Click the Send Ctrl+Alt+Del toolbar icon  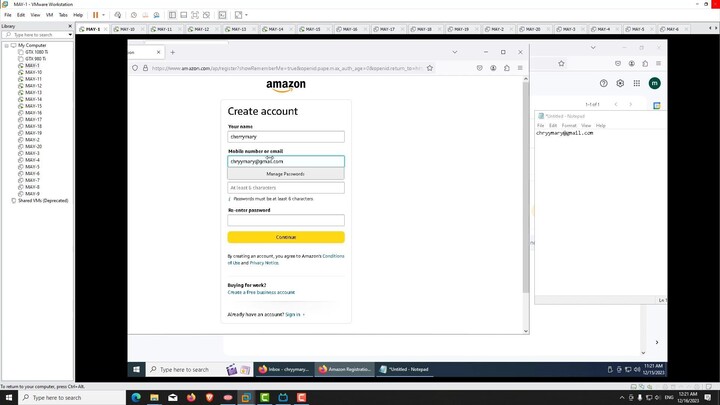pos(118,15)
